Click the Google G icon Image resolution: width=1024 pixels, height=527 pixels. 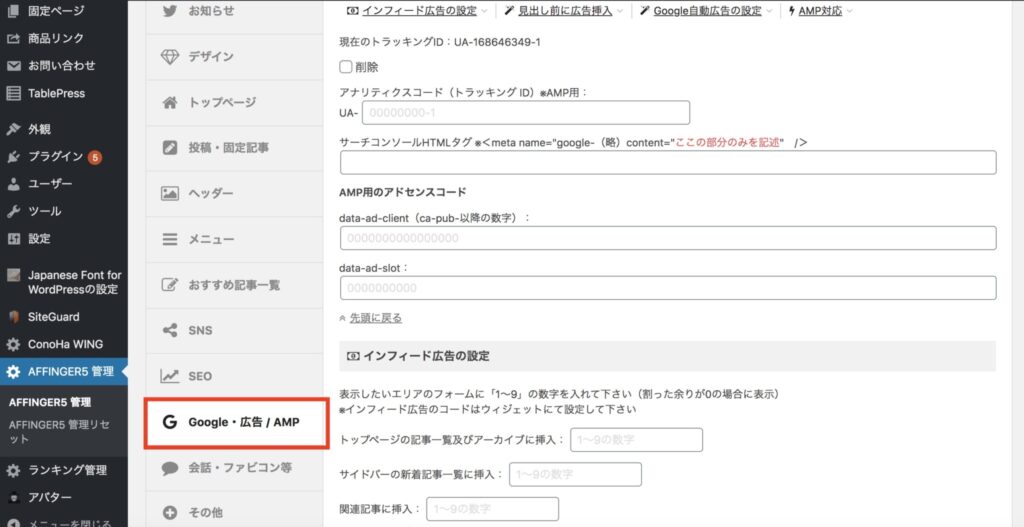(x=170, y=422)
